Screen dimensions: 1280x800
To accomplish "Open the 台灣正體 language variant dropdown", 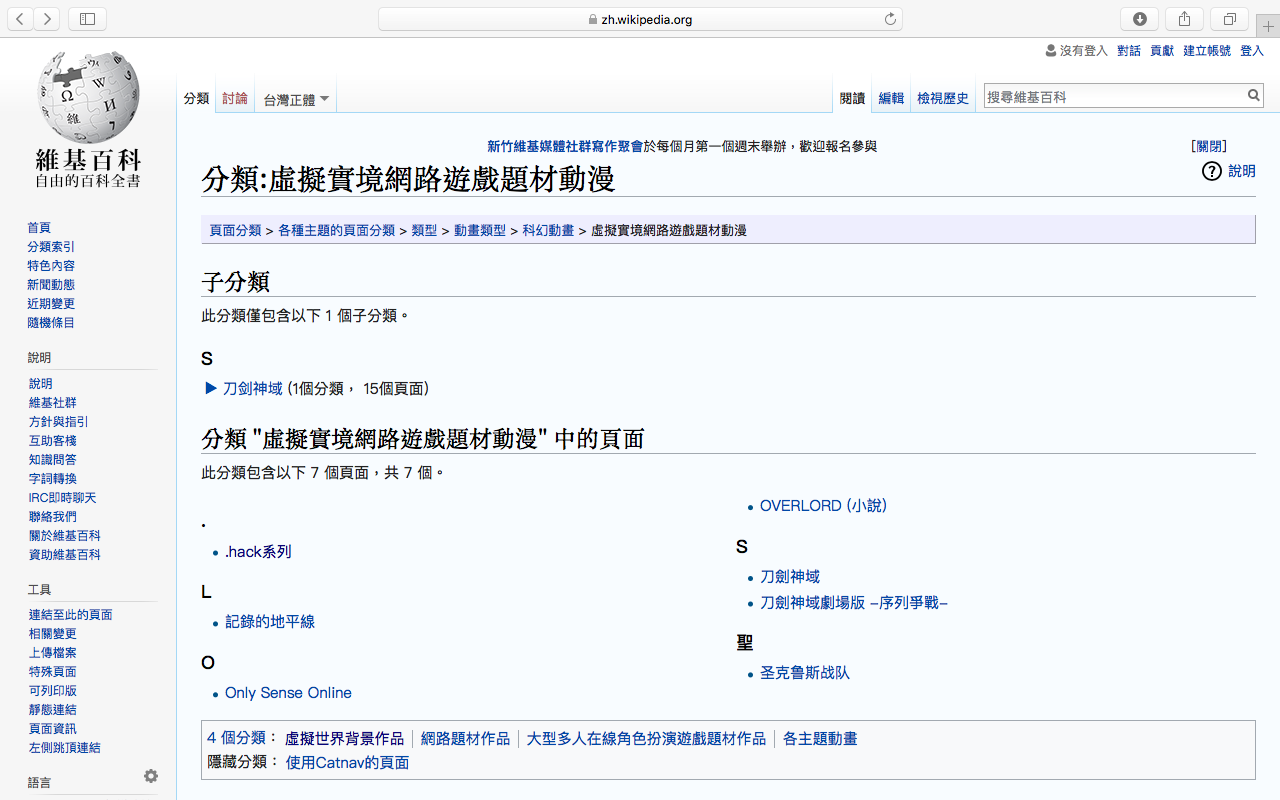I will [296, 99].
